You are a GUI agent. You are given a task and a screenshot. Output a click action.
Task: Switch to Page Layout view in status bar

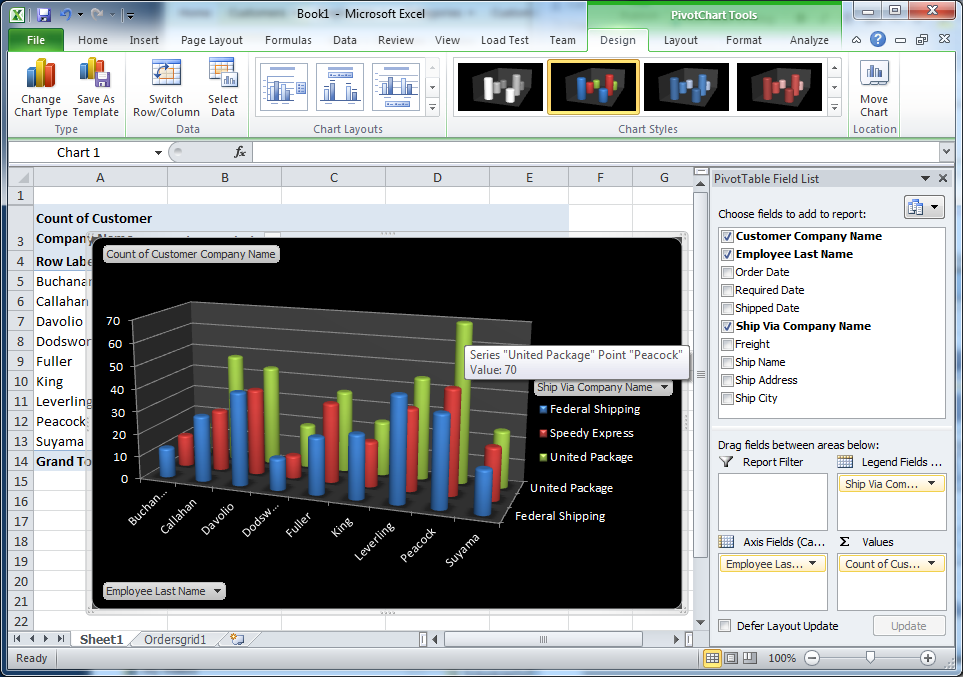click(731, 658)
